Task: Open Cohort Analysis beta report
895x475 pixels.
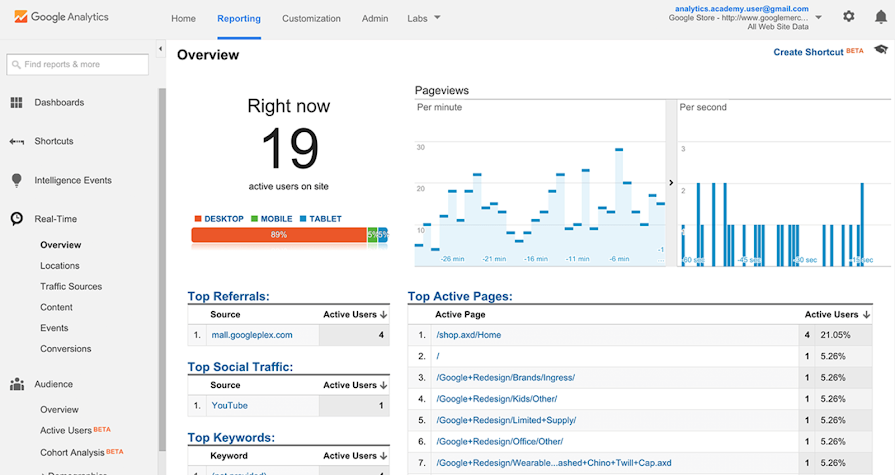Action: pos(82,452)
